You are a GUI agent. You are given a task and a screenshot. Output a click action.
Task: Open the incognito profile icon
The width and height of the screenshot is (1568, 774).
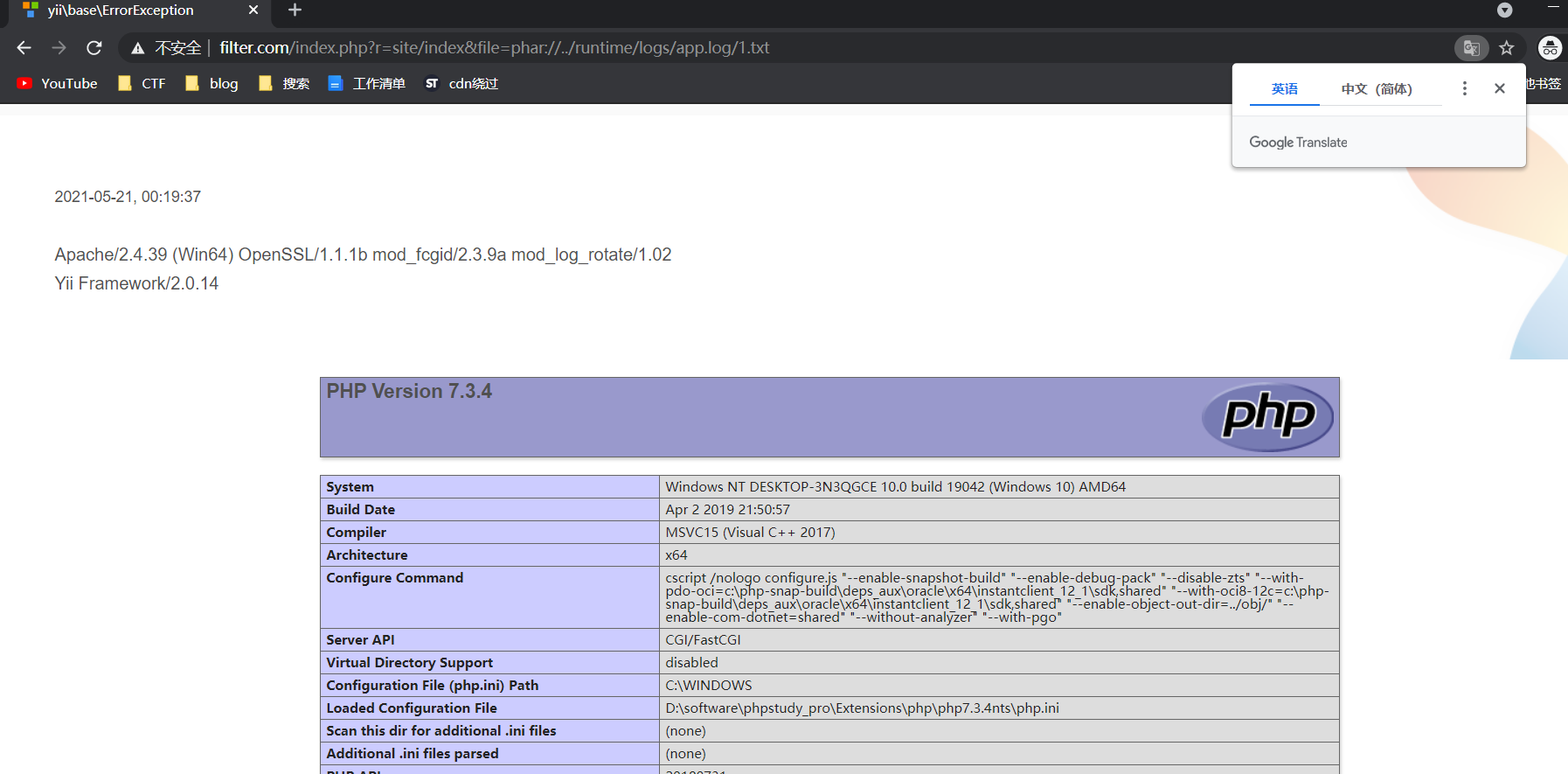pyautogui.click(x=1550, y=48)
